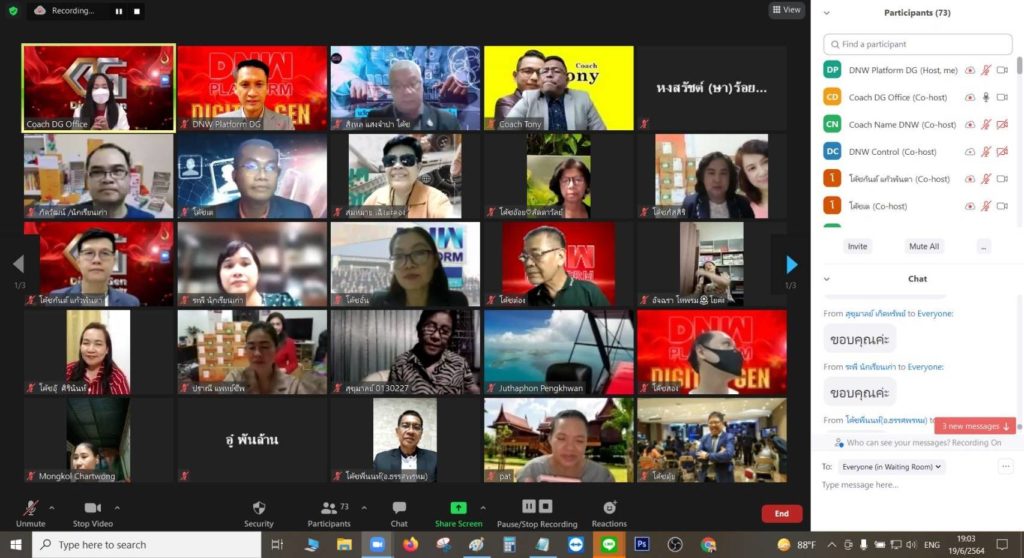Viewport: 1024px width, 558px height.
Task: Toggle the Chat panel from toolbar
Action: 399,514
